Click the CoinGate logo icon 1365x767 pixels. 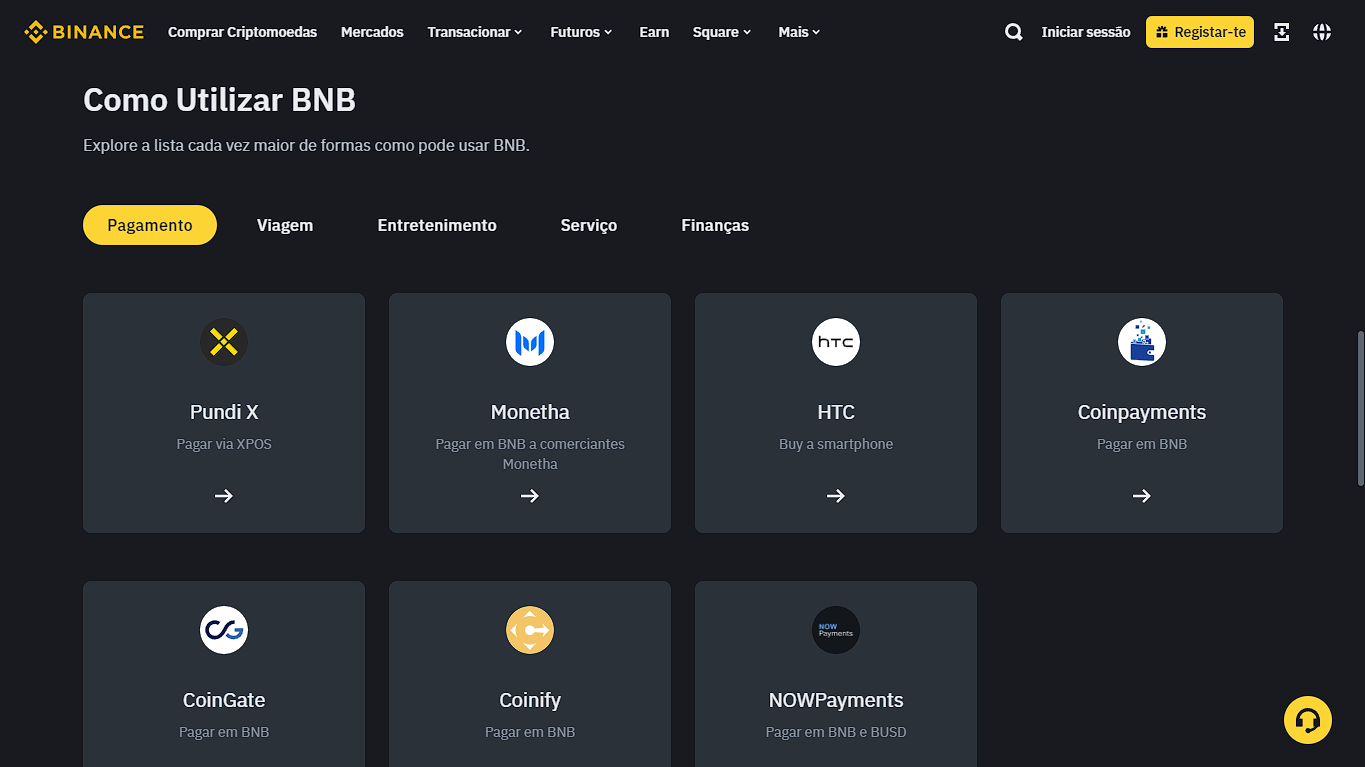click(x=223, y=630)
